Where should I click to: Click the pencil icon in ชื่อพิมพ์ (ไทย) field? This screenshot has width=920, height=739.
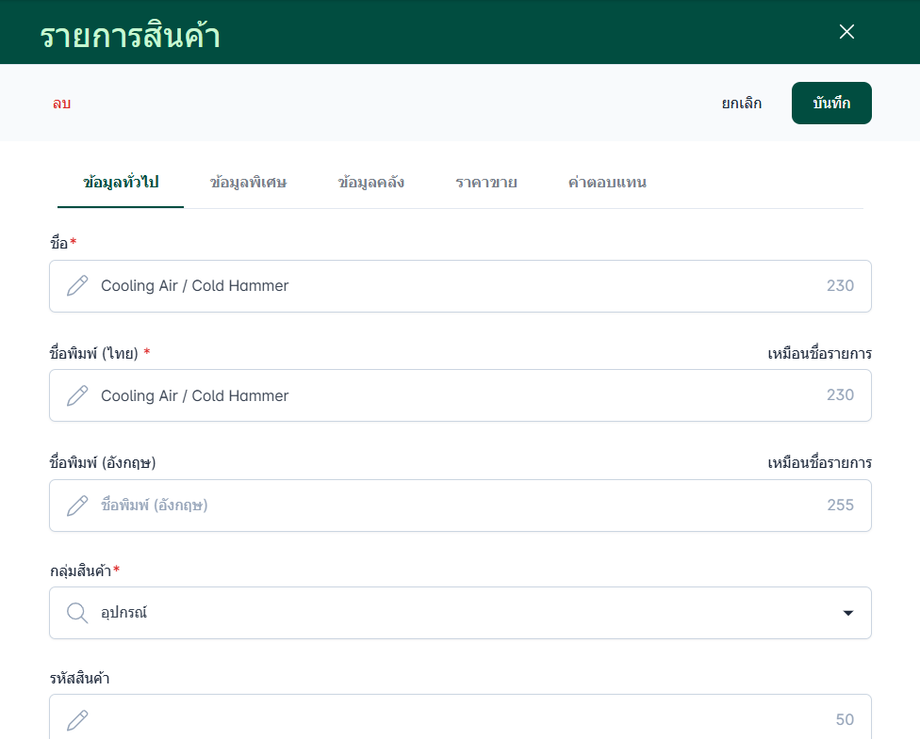pos(77,396)
